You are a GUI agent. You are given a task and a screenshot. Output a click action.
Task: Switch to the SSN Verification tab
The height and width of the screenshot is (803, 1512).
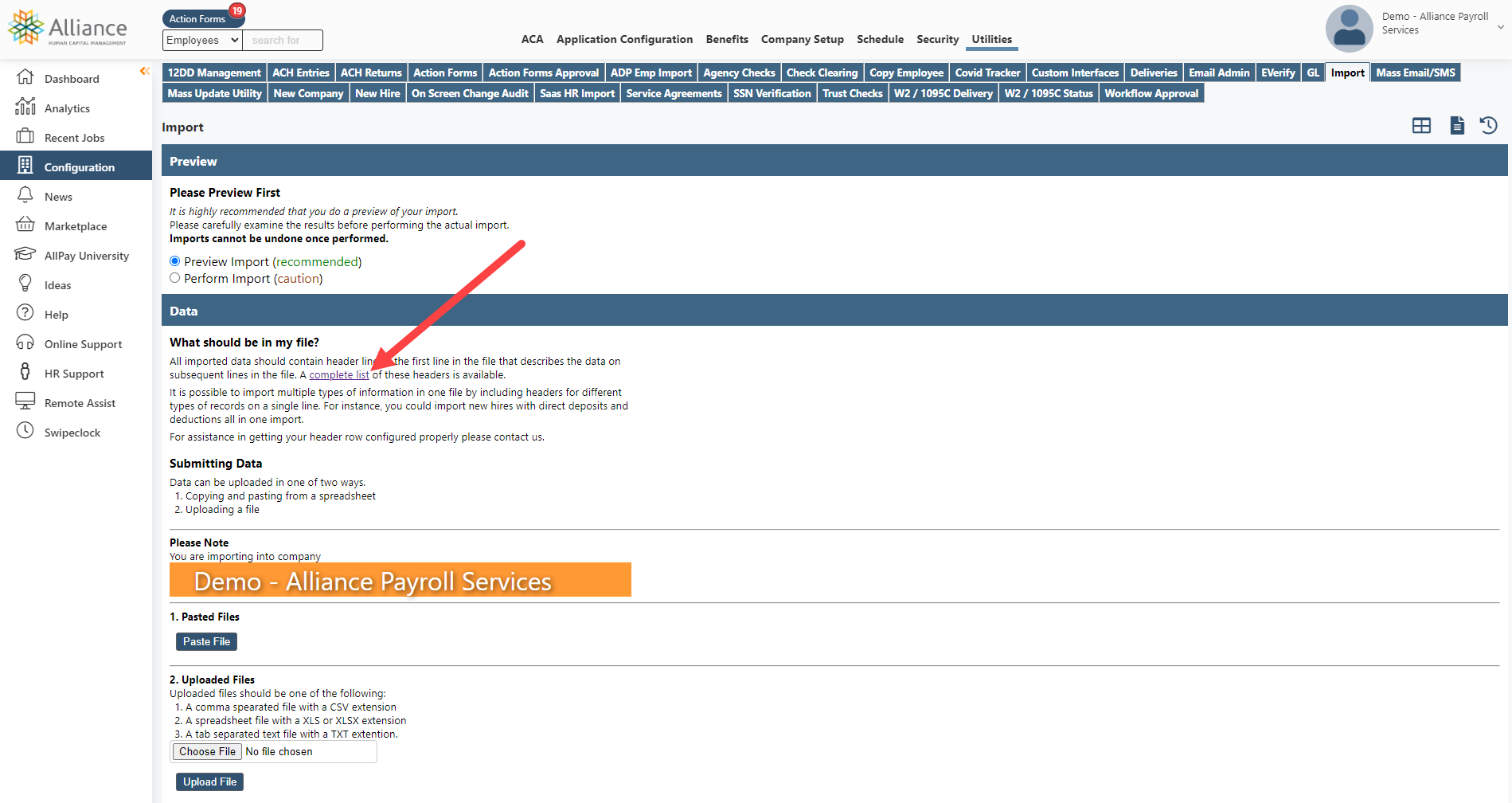[772, 93]
